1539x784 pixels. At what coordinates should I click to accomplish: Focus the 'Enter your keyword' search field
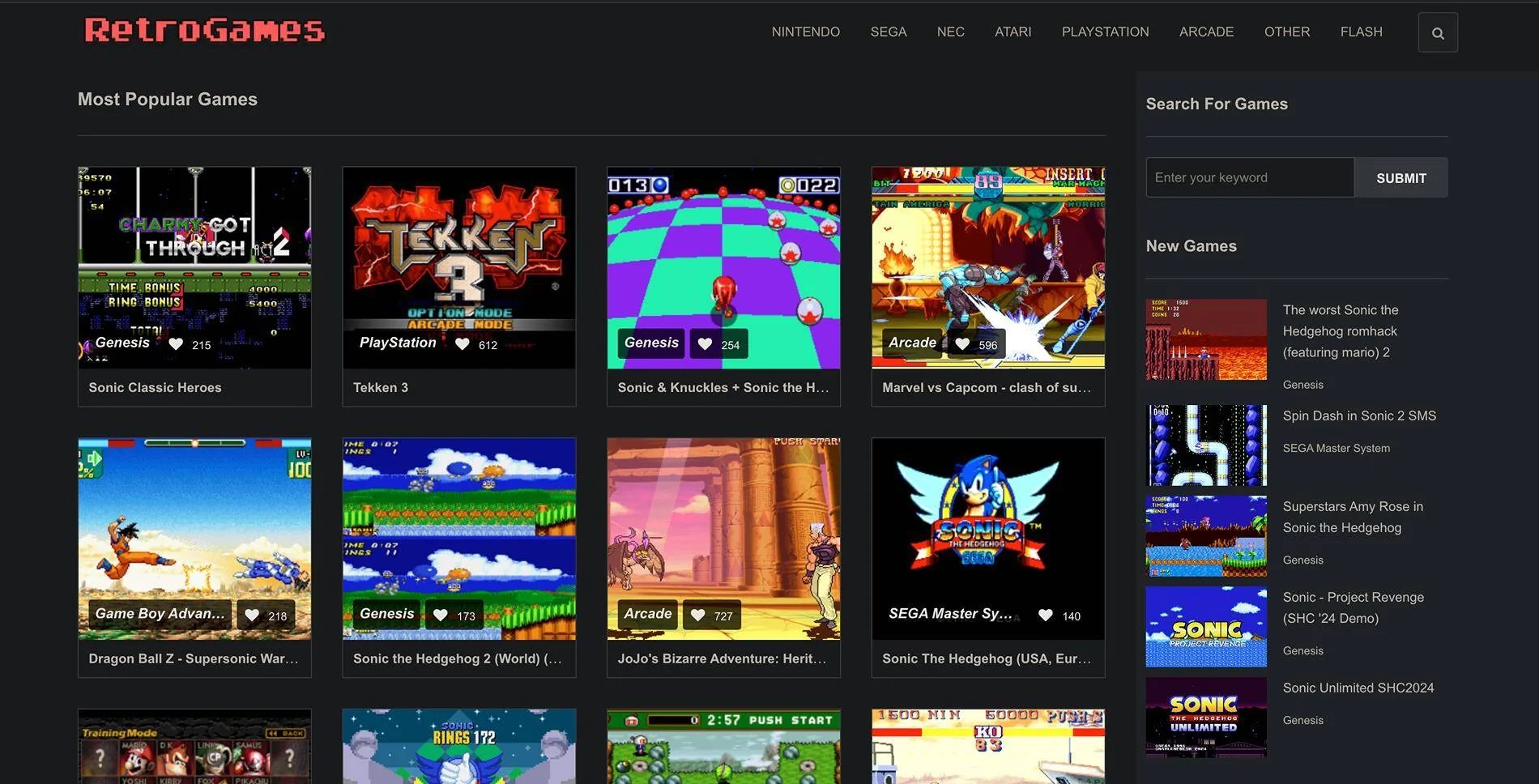point(1250,177)
